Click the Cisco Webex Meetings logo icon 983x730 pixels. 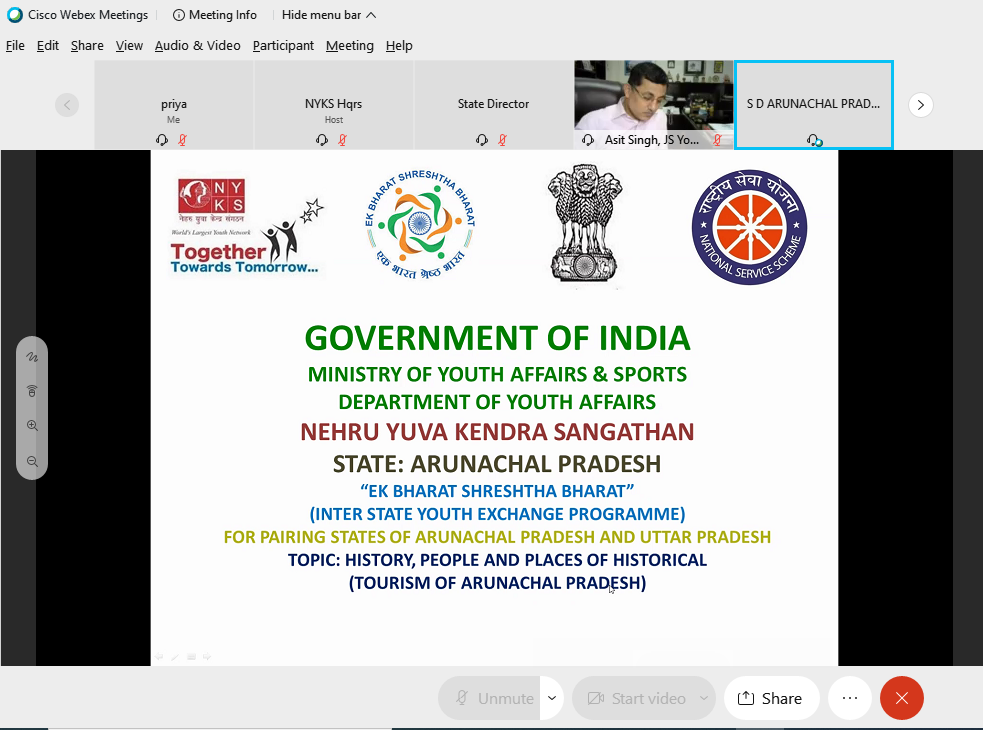[14, 15]
